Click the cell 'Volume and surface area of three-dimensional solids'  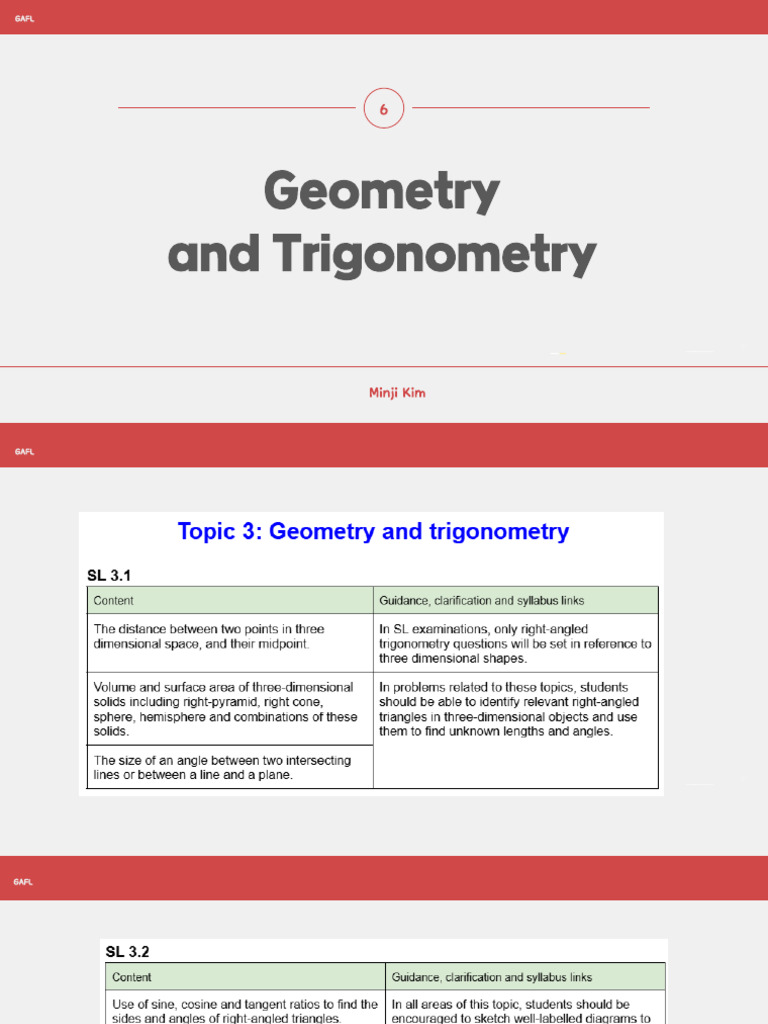click(x=230, y=709)
